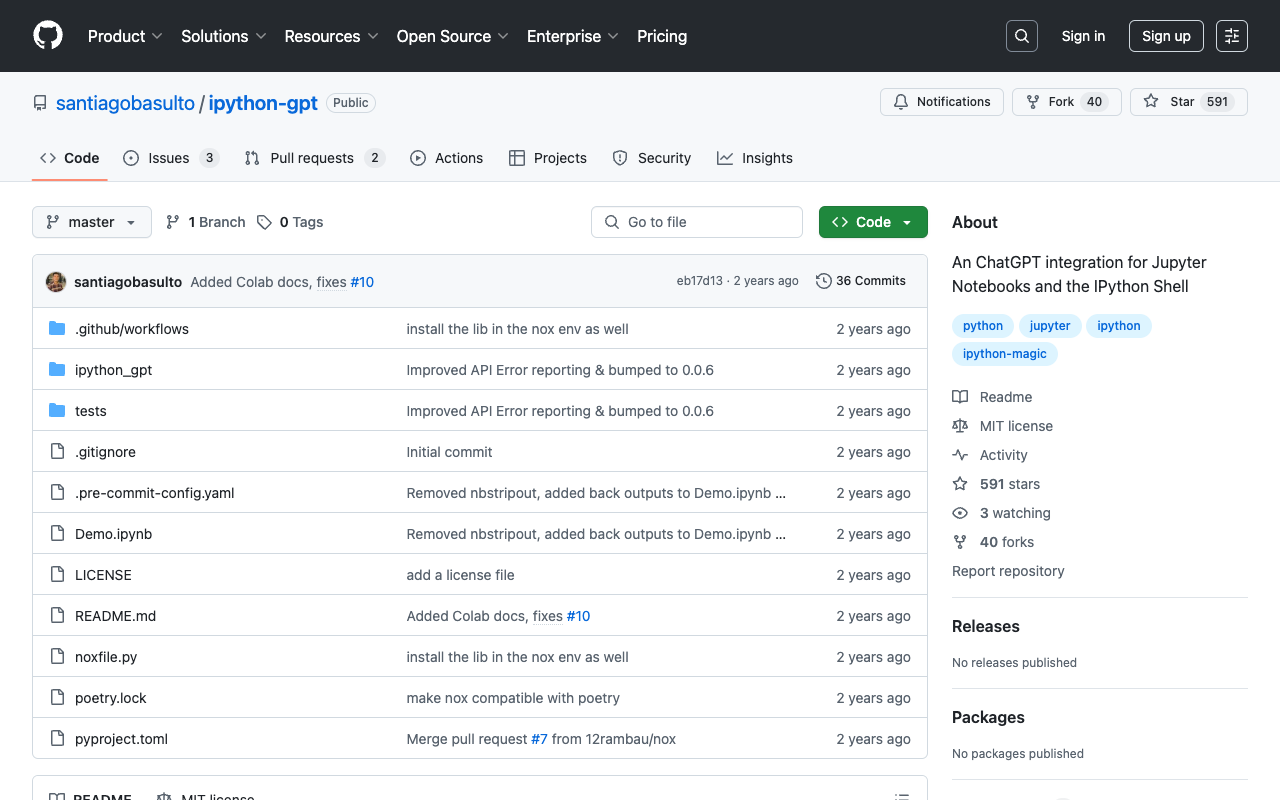Click the file icon next to .gitignore

tap(57, 452)
